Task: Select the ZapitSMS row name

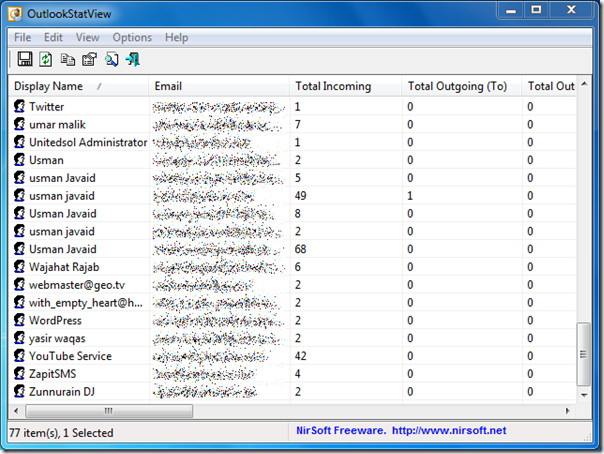Action: click(53, 374)
